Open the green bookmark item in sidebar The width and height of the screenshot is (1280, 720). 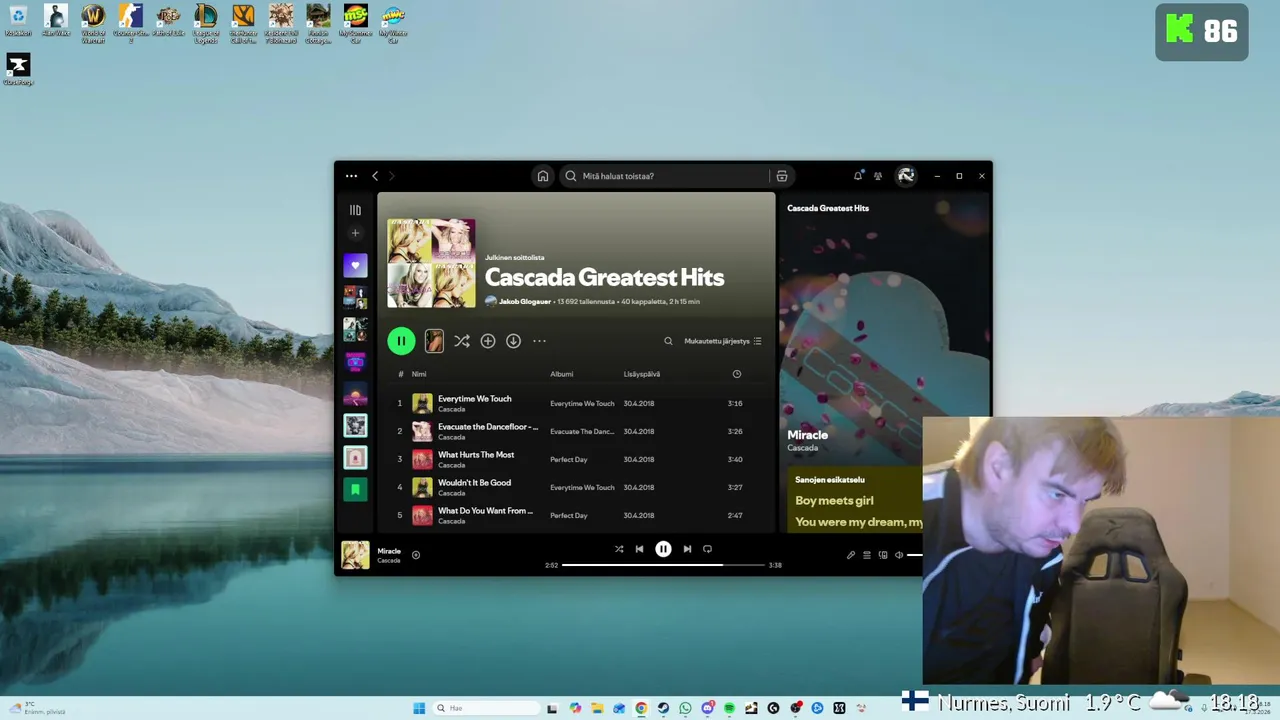pyautogui.click(x=355, y=489)
